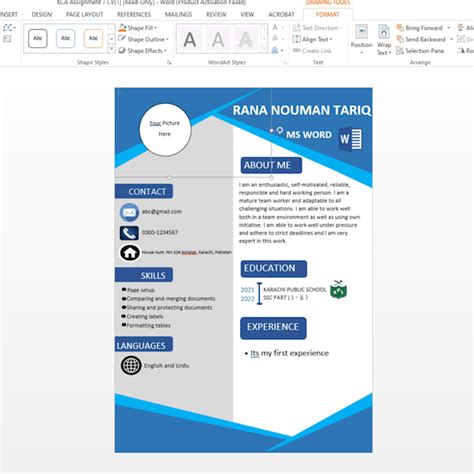This screenshot has width=474, height=474.
Task: Select the LANGUAGES heading box
Action: tap(144, 344)
